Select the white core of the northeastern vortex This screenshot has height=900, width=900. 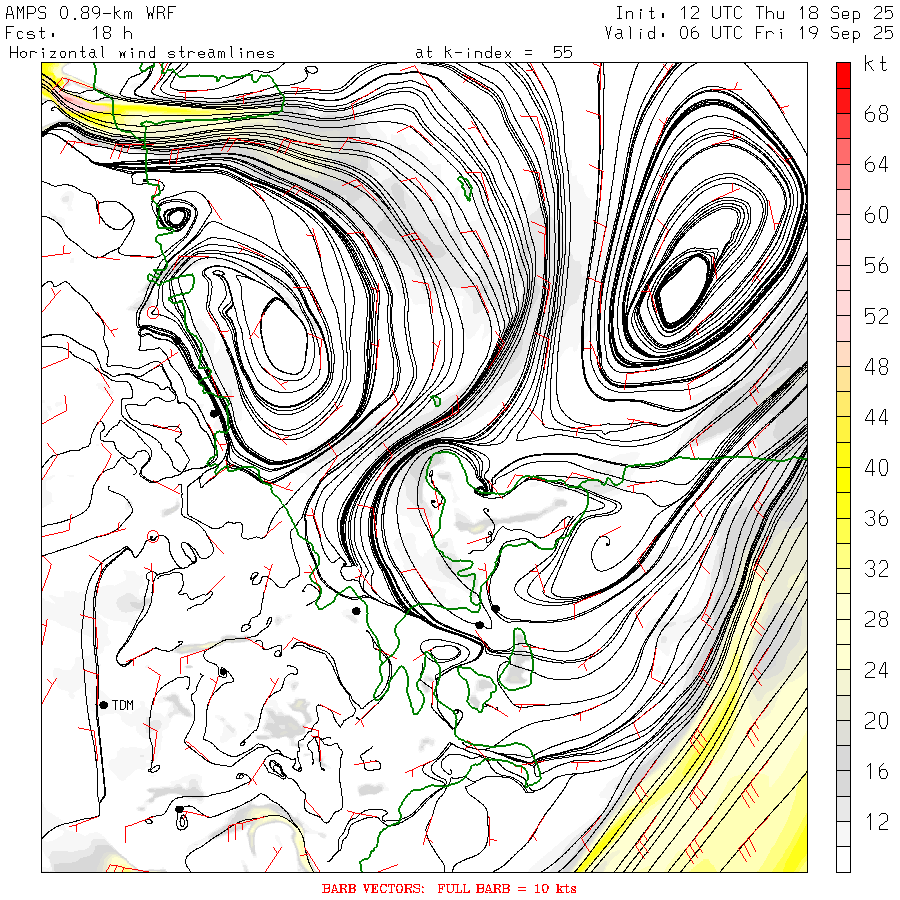684,289
